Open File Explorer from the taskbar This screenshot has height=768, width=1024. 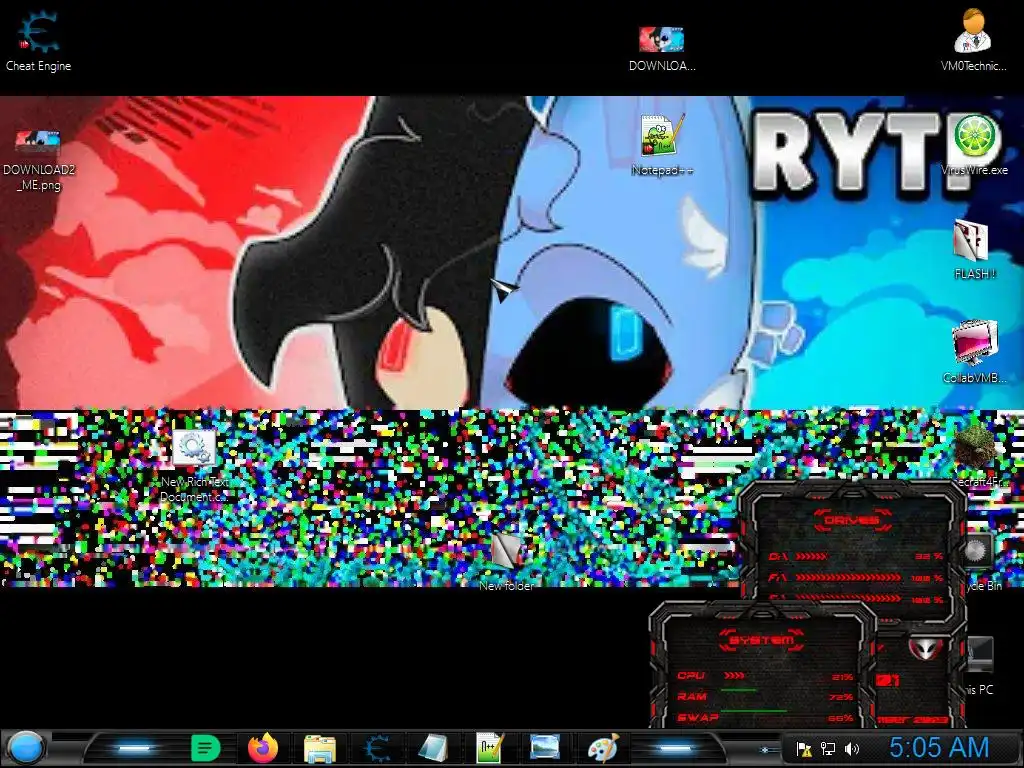click(320, 749)
